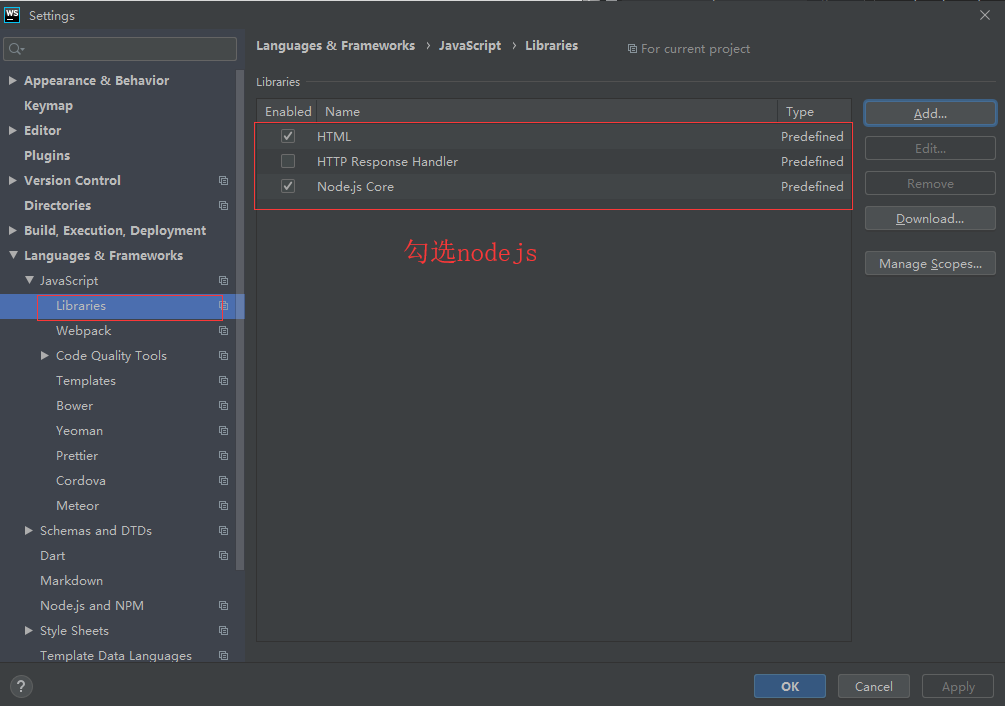
Task: Select the Prettier settings entry
Action: coord(77,456)
